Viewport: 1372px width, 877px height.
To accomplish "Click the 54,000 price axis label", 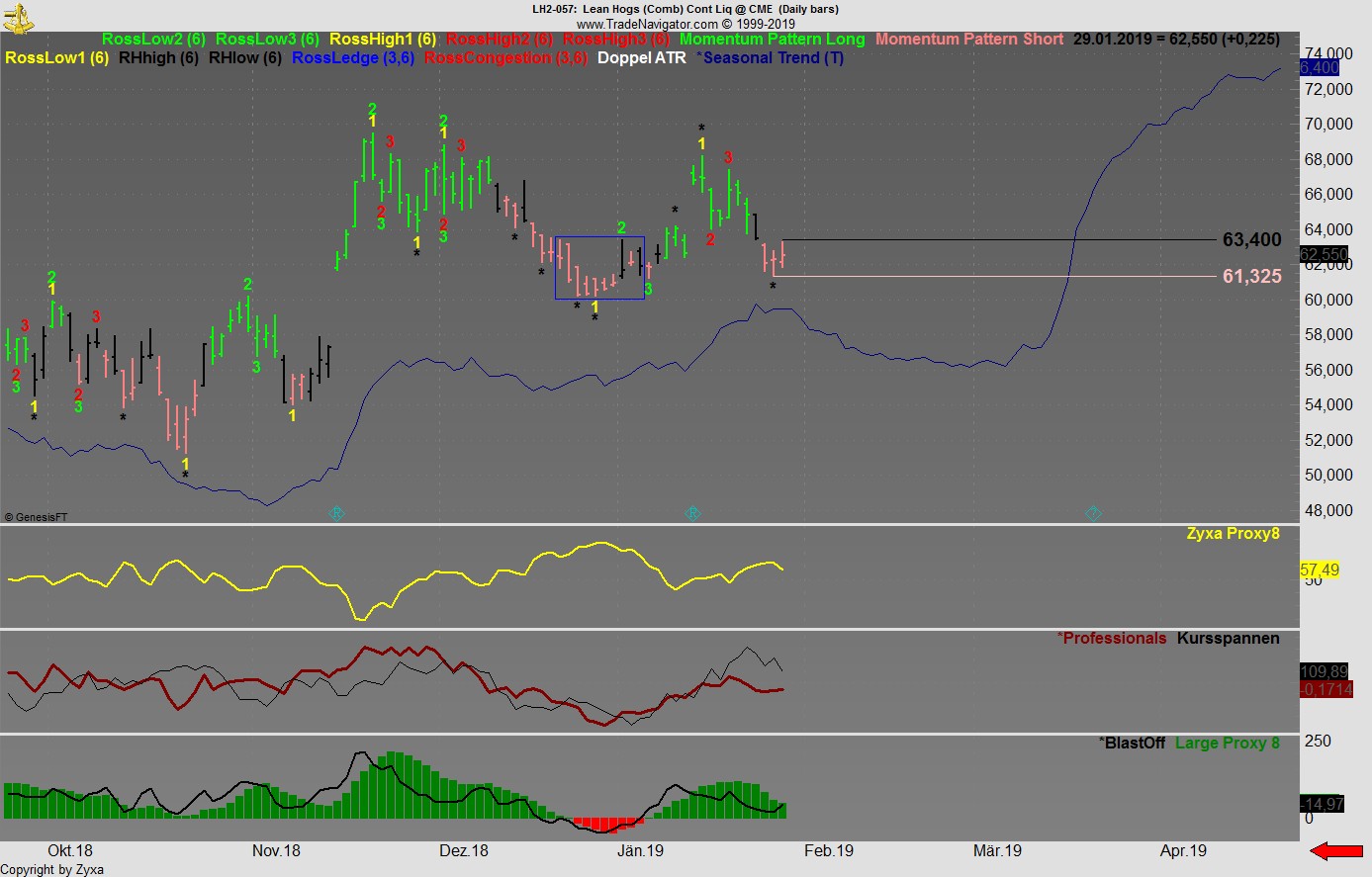I will click(1328, 405).
